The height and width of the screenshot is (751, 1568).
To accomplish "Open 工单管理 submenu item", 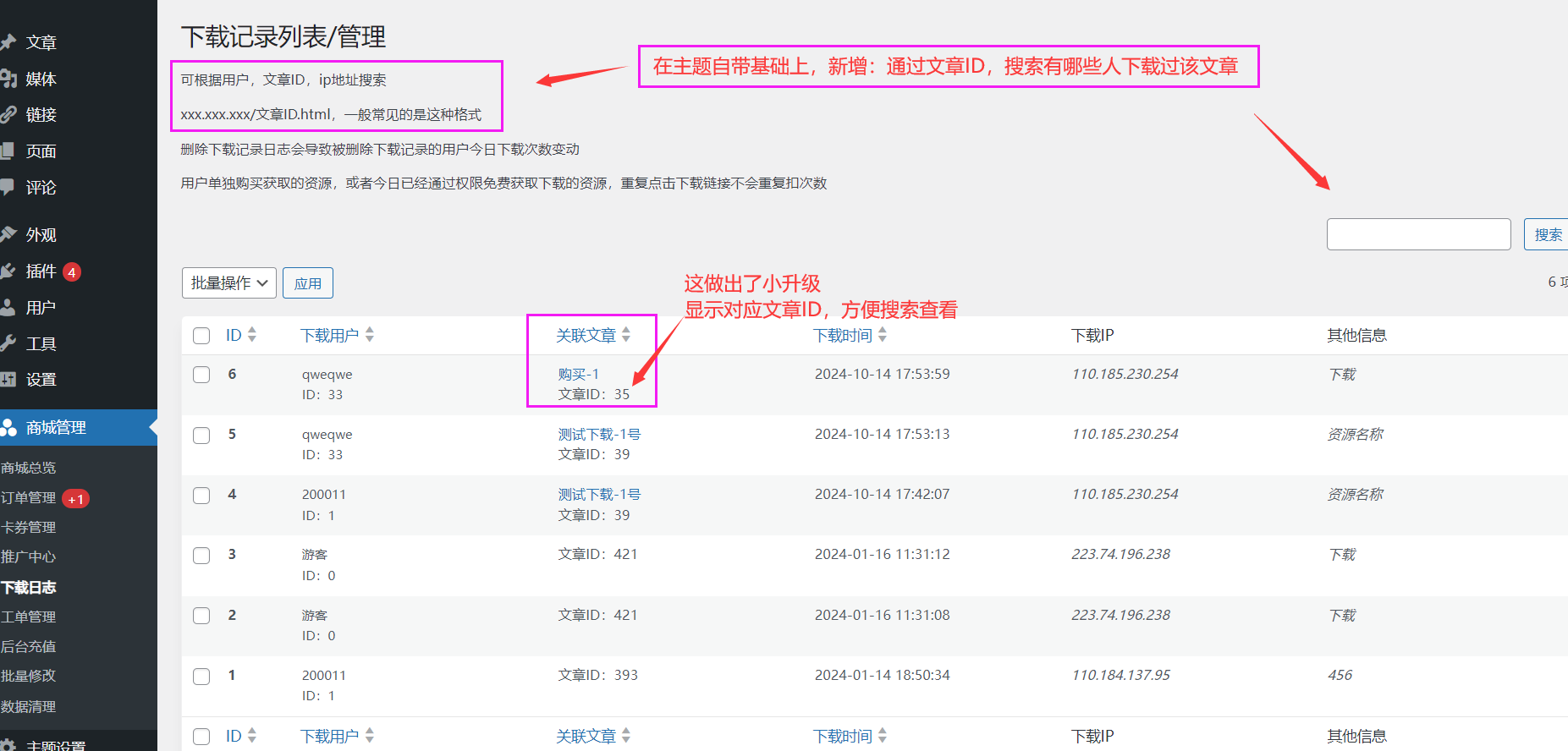I will pos(29,617).
